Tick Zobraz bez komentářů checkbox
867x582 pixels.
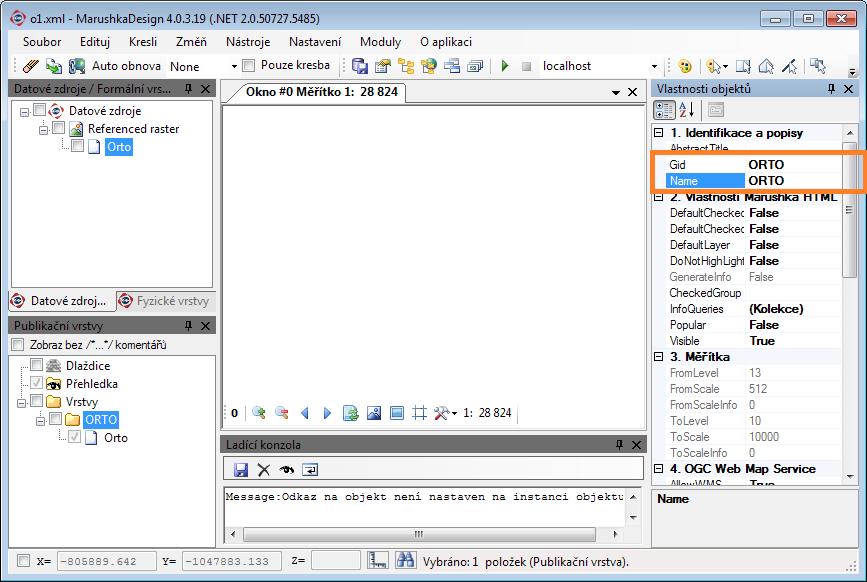click(18, 345)
